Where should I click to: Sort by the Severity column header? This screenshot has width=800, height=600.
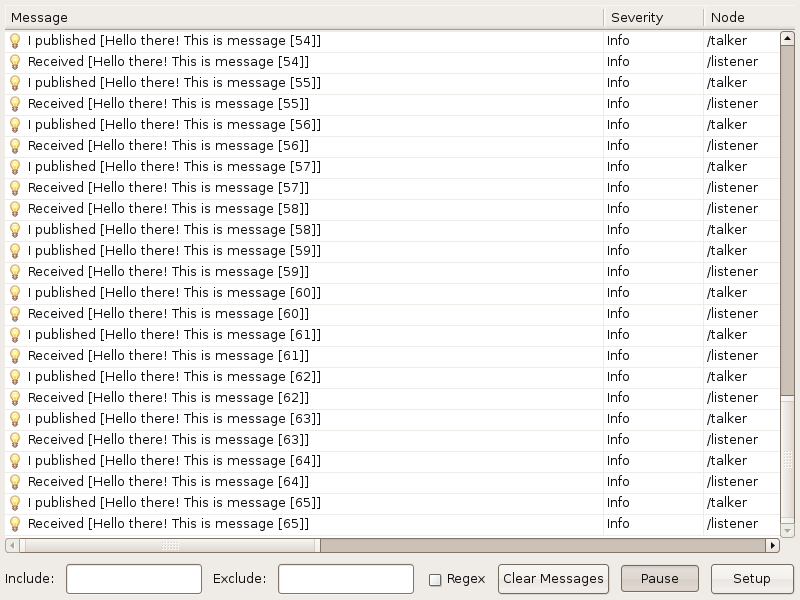[x=652, y=17]
